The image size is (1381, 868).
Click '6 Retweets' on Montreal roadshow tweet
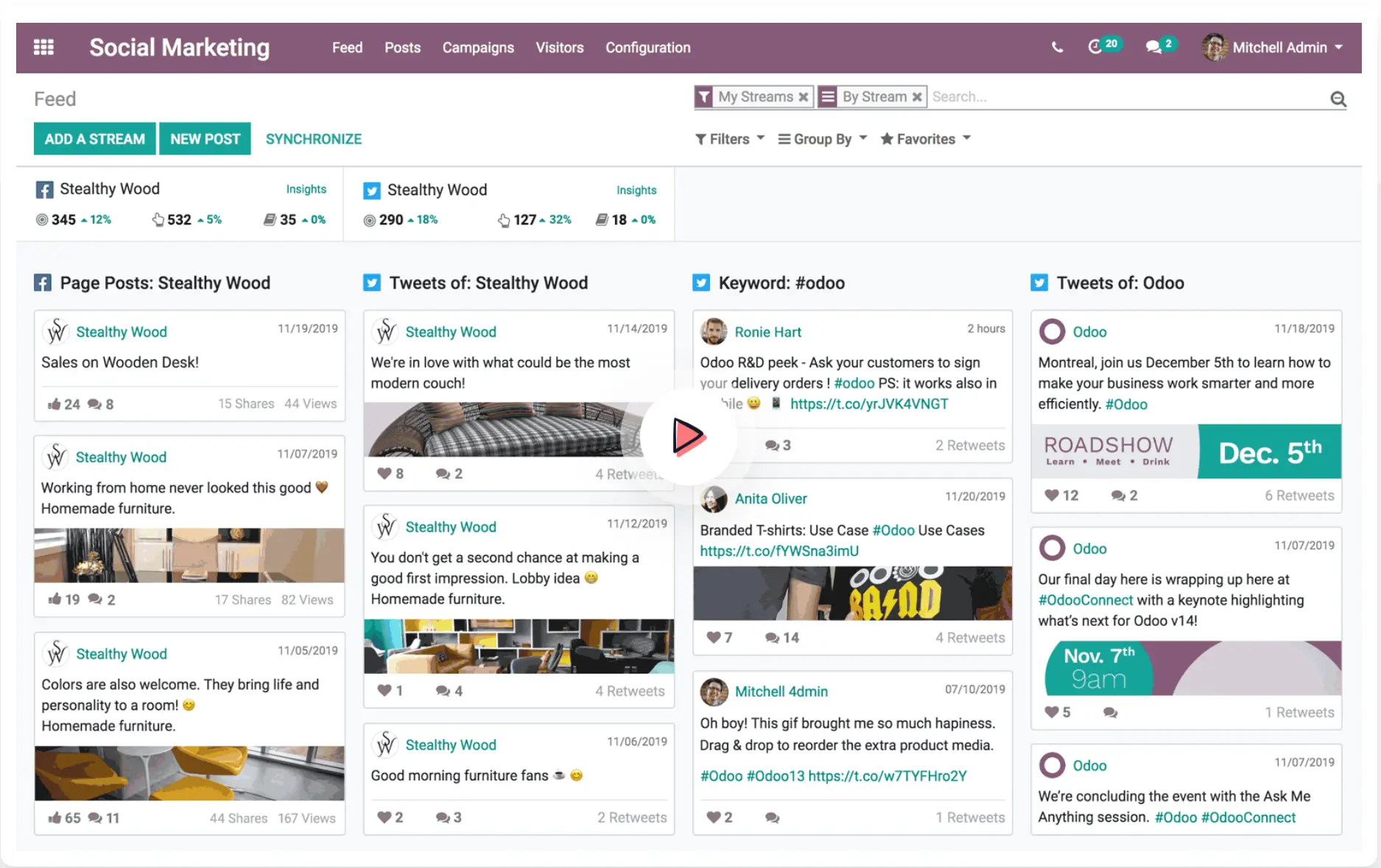click(1299, 495)
